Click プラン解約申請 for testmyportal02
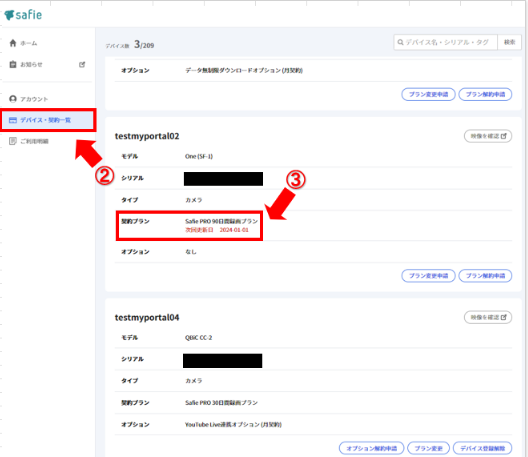This screenshot has width=528, height=457. [x=485, y=276]
